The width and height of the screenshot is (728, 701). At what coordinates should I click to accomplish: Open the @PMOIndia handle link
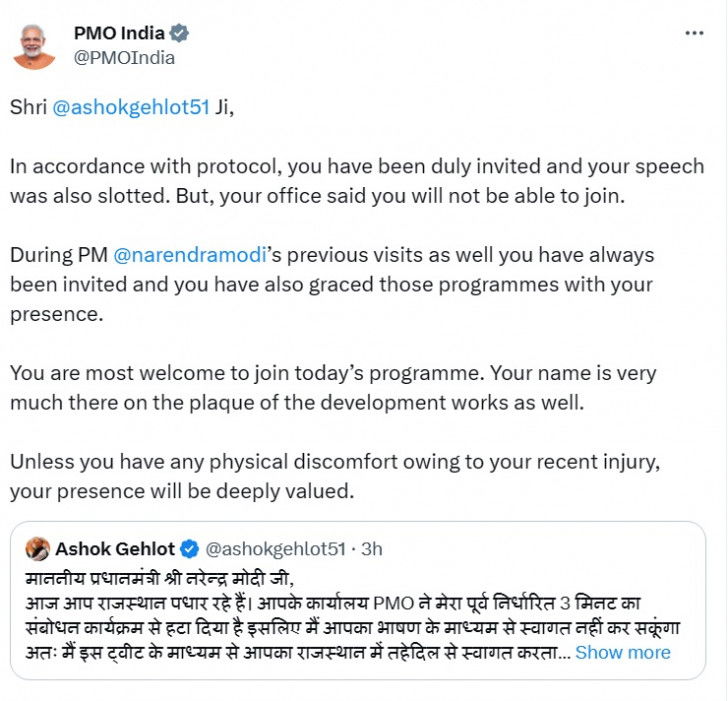coord(124,57)
